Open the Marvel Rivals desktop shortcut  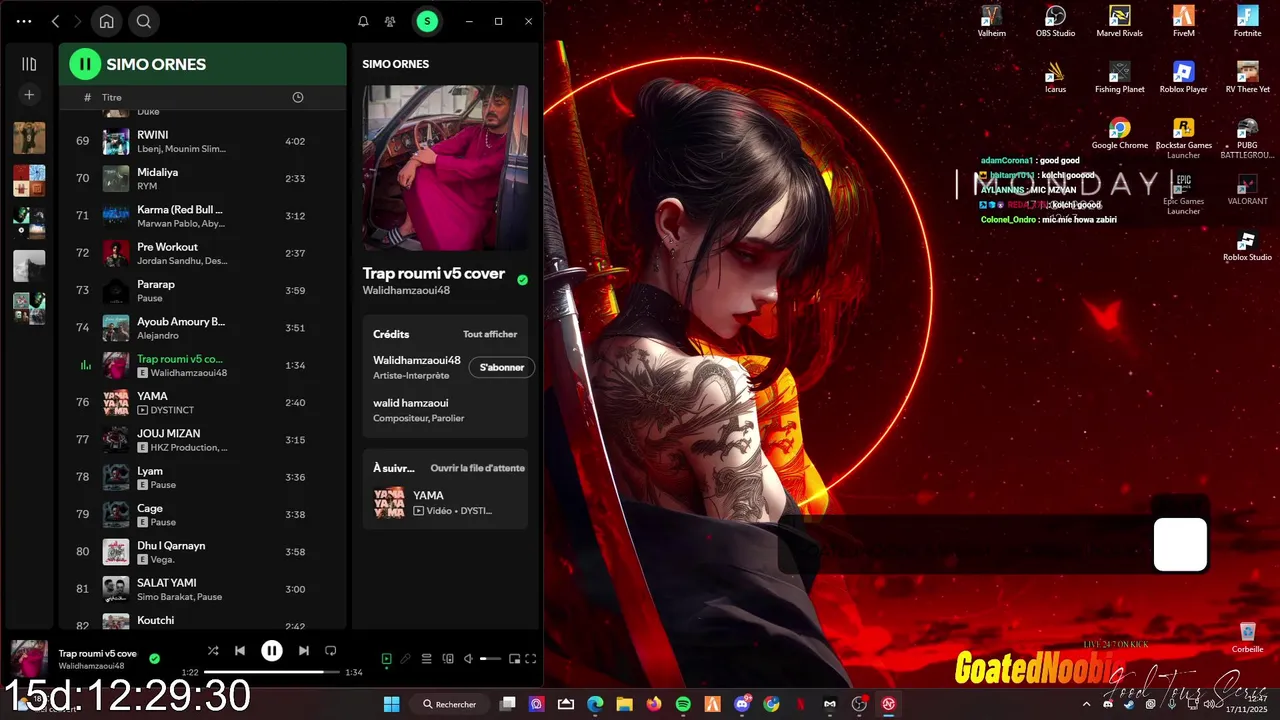coord(1119,21)
